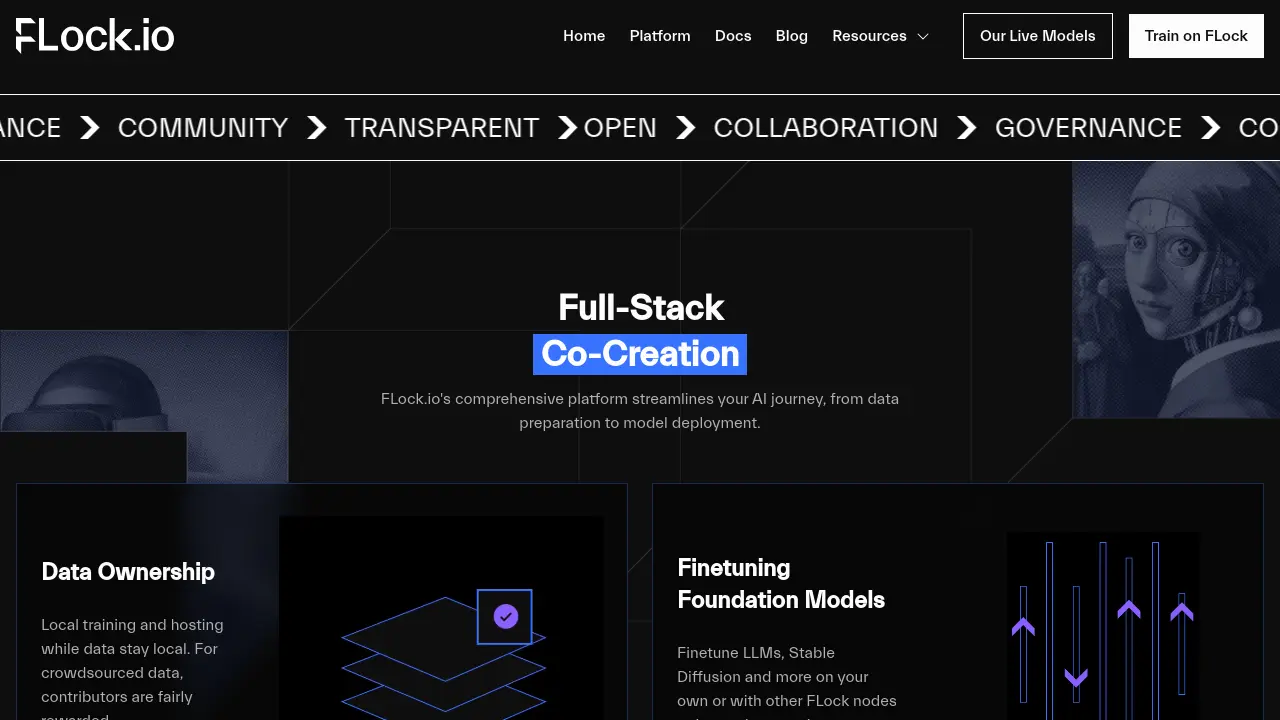Viewport: 1280px width, 720px height.
Task: Visit the Blog page
Action: pyautogui.click(x=792, y=36)
